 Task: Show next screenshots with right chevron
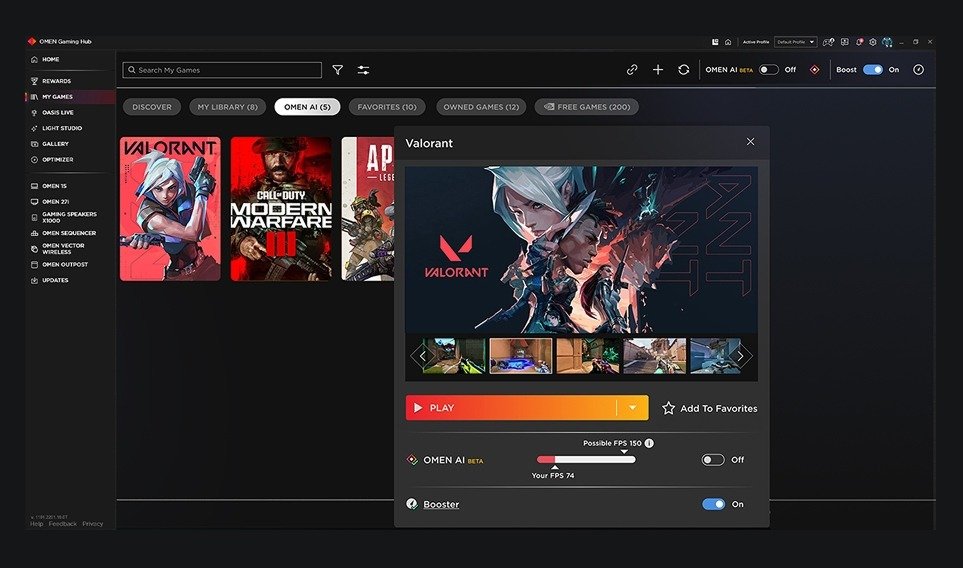point(741,356)
